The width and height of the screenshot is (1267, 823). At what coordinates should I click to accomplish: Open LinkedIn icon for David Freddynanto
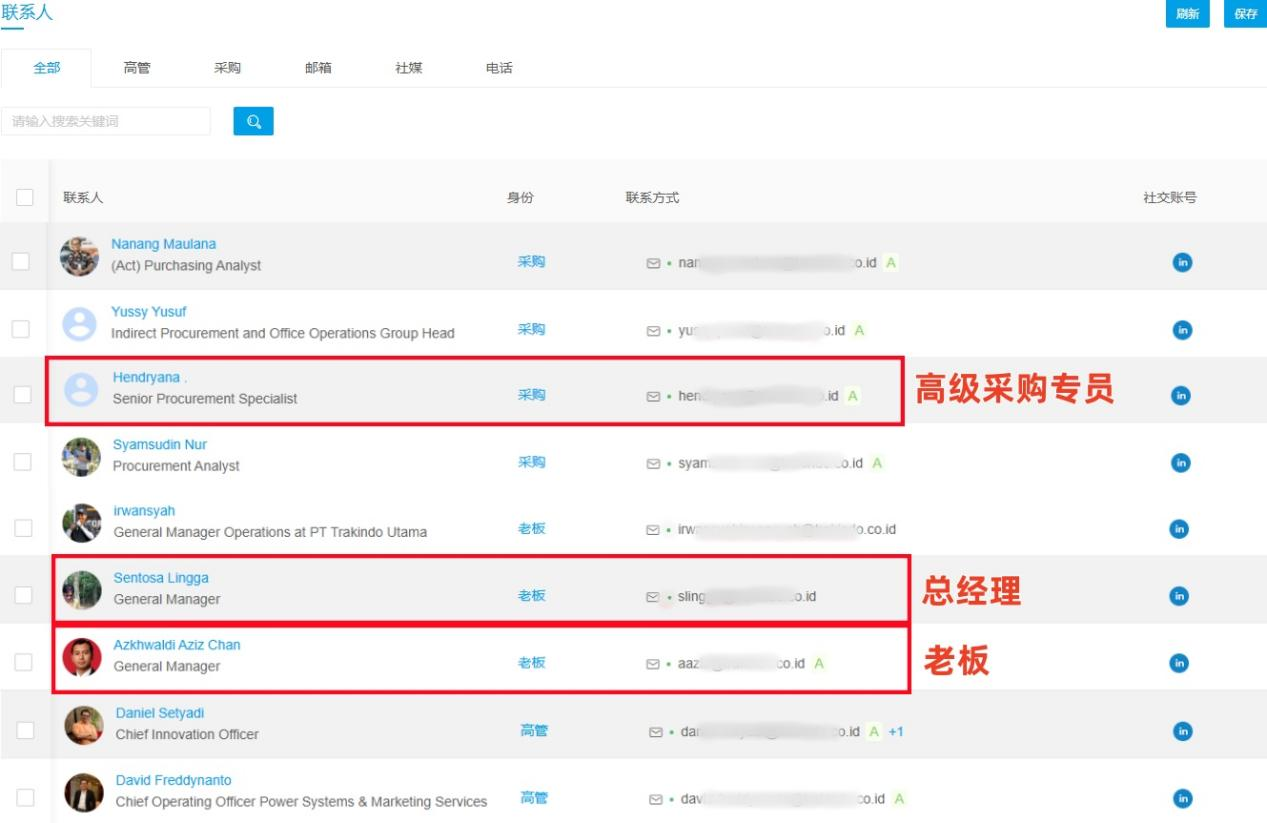pos(1182,798)
